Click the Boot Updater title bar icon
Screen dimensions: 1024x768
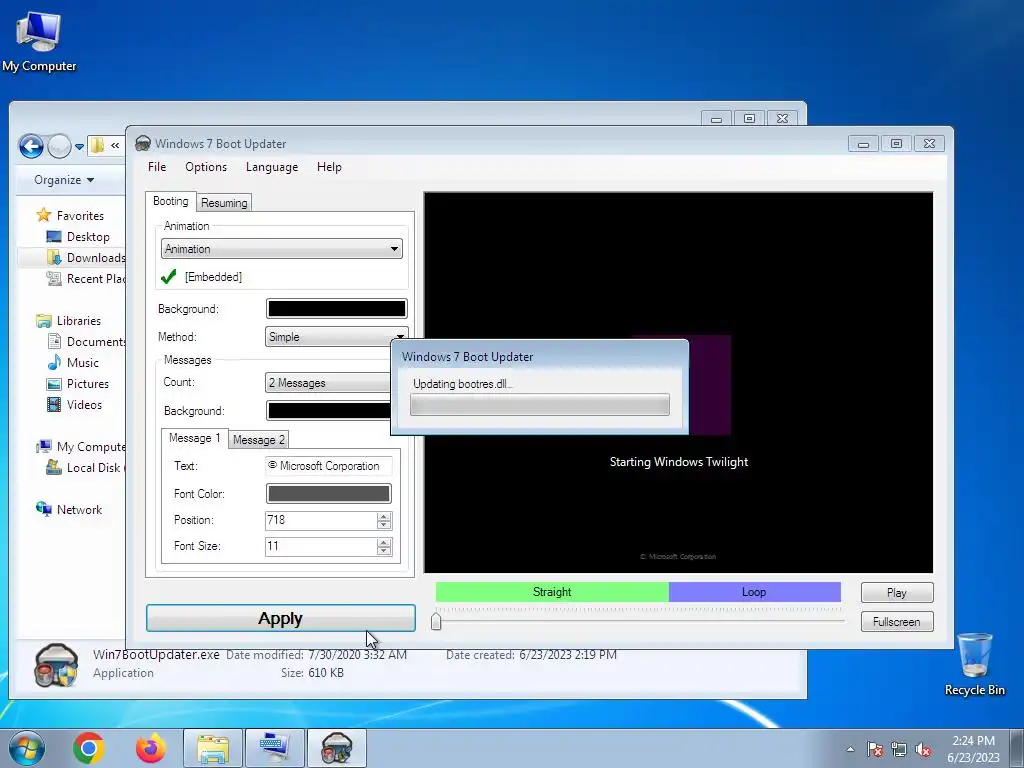point(142,144)
